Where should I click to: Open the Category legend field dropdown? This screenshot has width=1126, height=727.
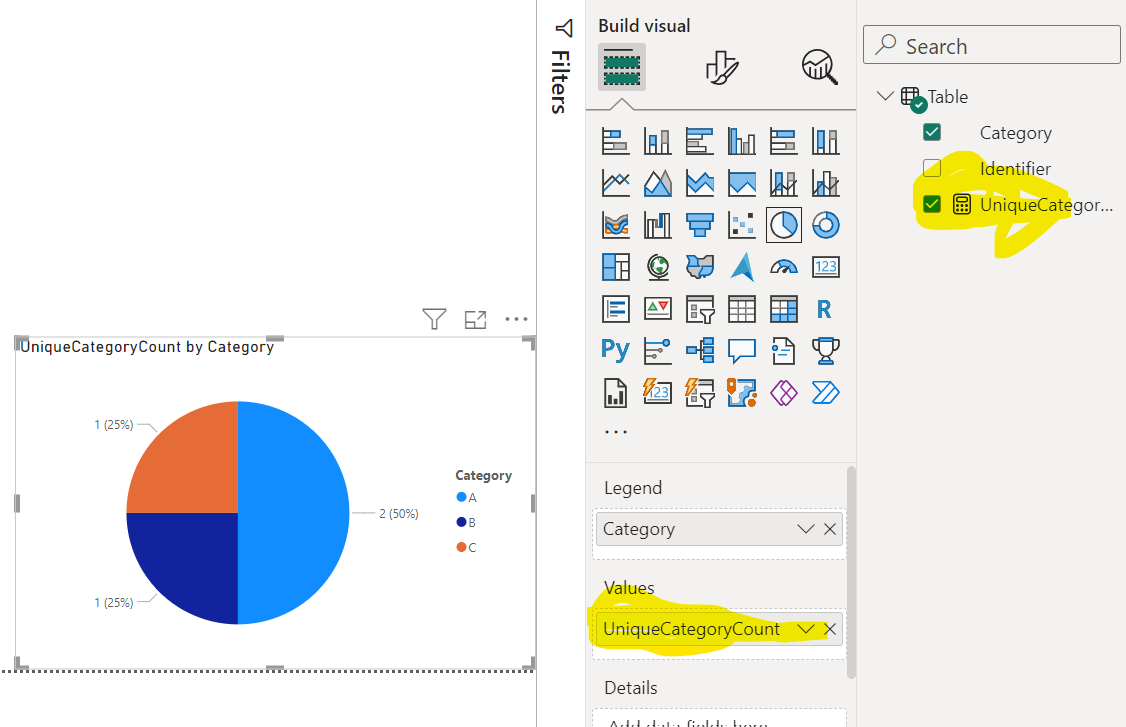pyautogui.click(x=806, y=529)
